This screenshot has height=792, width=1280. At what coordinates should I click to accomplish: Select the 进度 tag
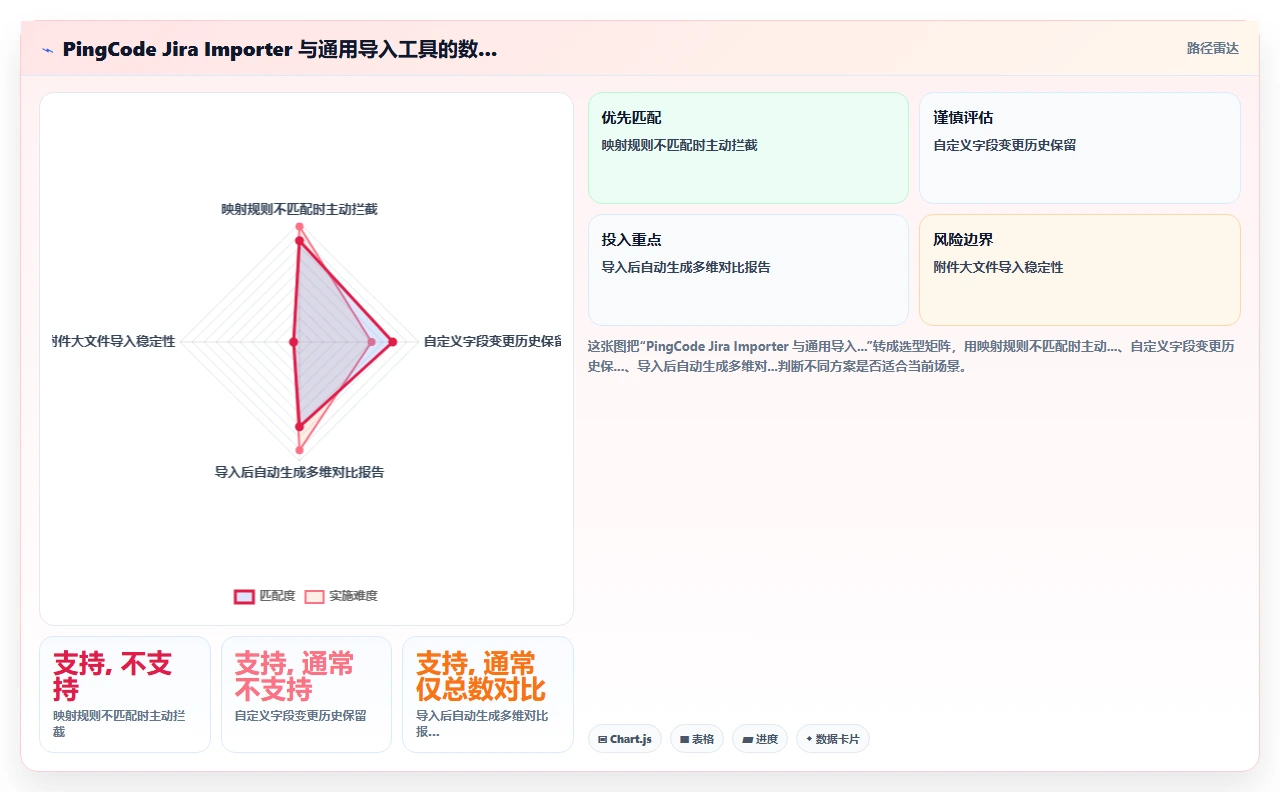[760, 739]
